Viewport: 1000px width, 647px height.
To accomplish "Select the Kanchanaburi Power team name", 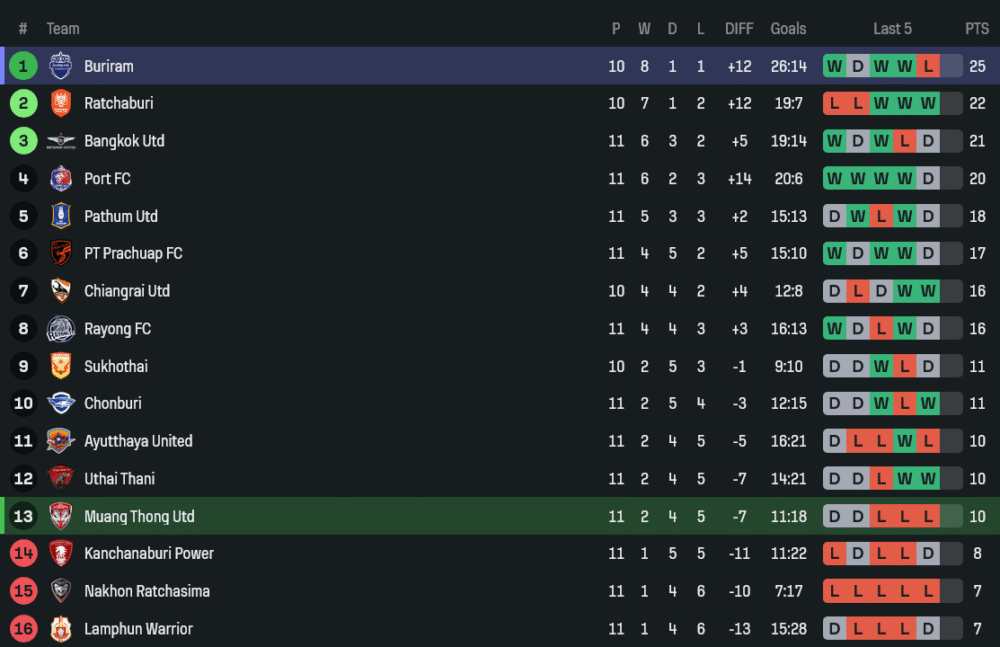I will [149, 554].
